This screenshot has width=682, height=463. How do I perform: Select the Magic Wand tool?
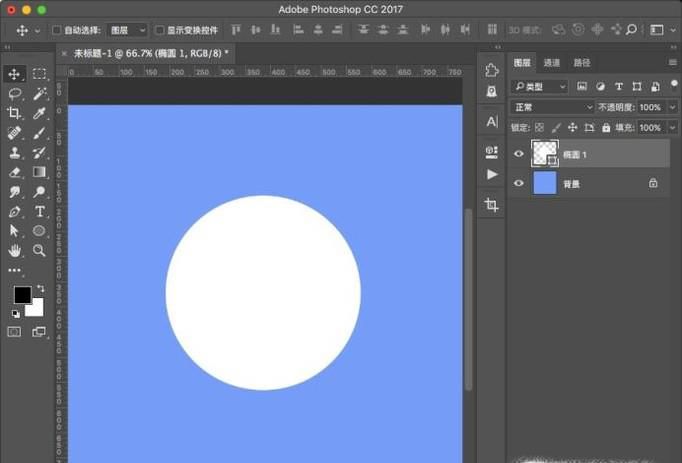click(x=40, y=93)
